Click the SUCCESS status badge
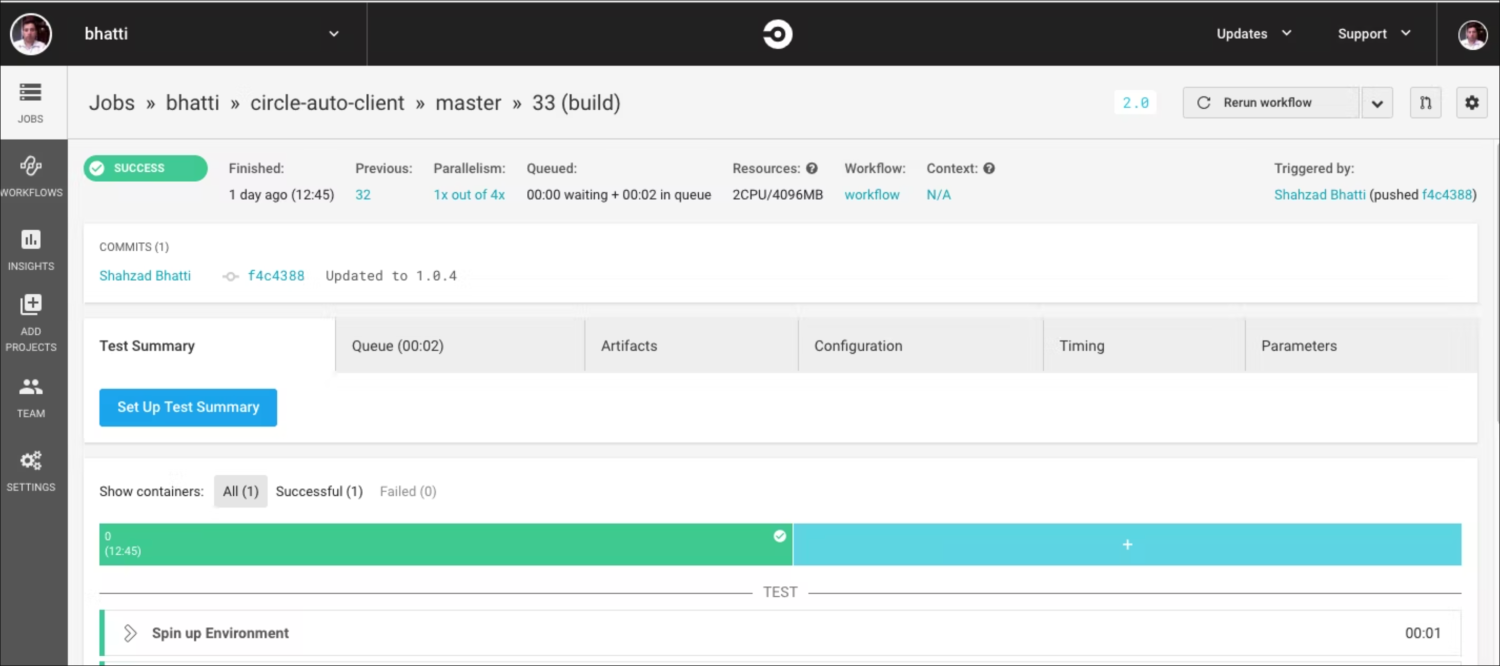This screenshot has width=1500, height=666. pyautogui.click(x=145, y=168)
